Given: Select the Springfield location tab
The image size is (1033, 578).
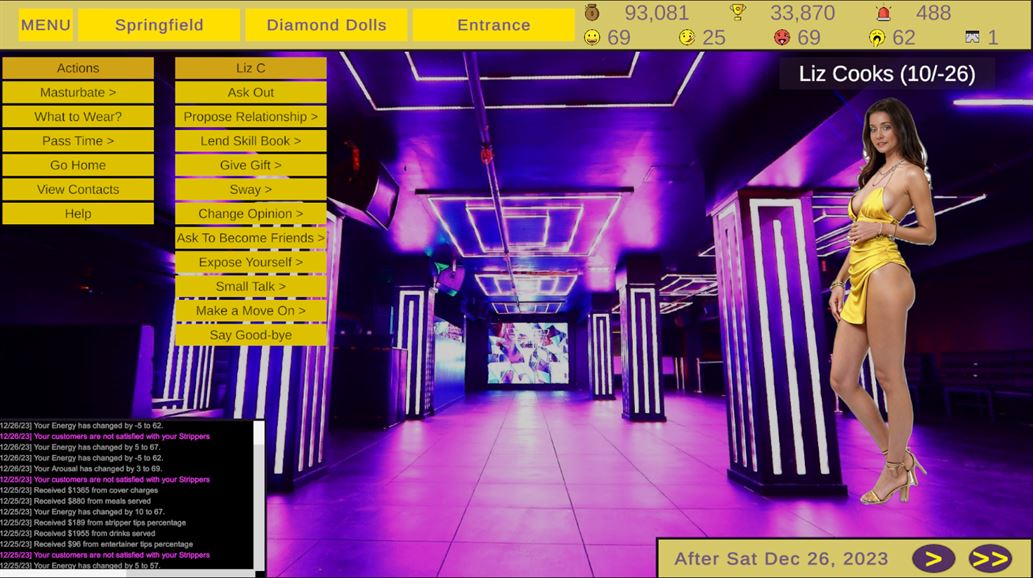Looking at the screenshot, I should click(x=159, y=25).
